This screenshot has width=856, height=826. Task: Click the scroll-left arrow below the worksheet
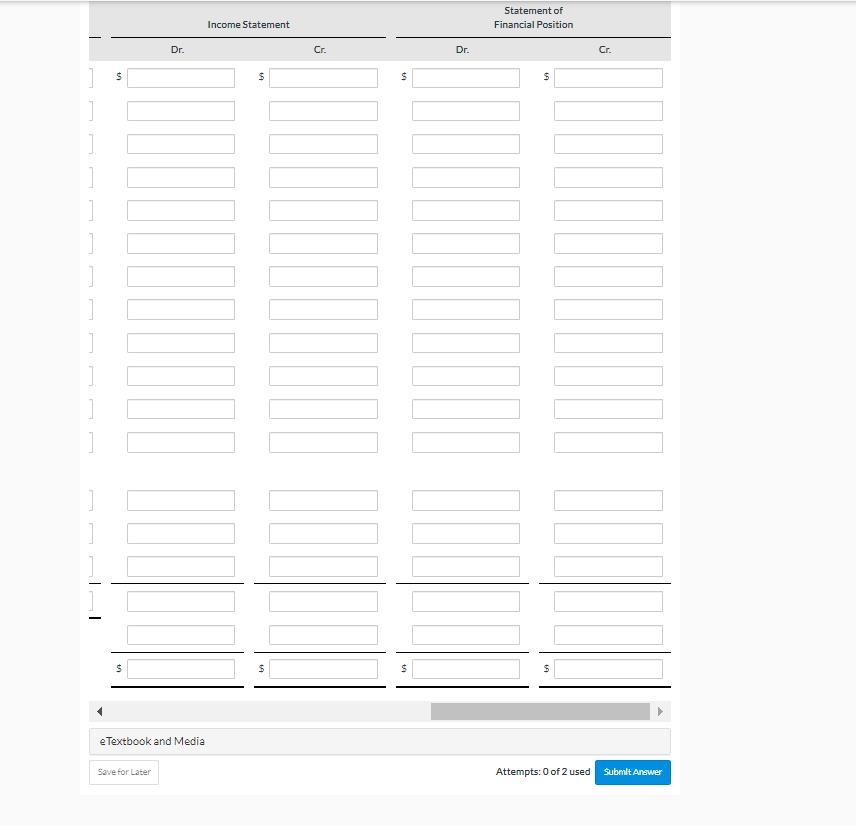[x=99, y=710]
